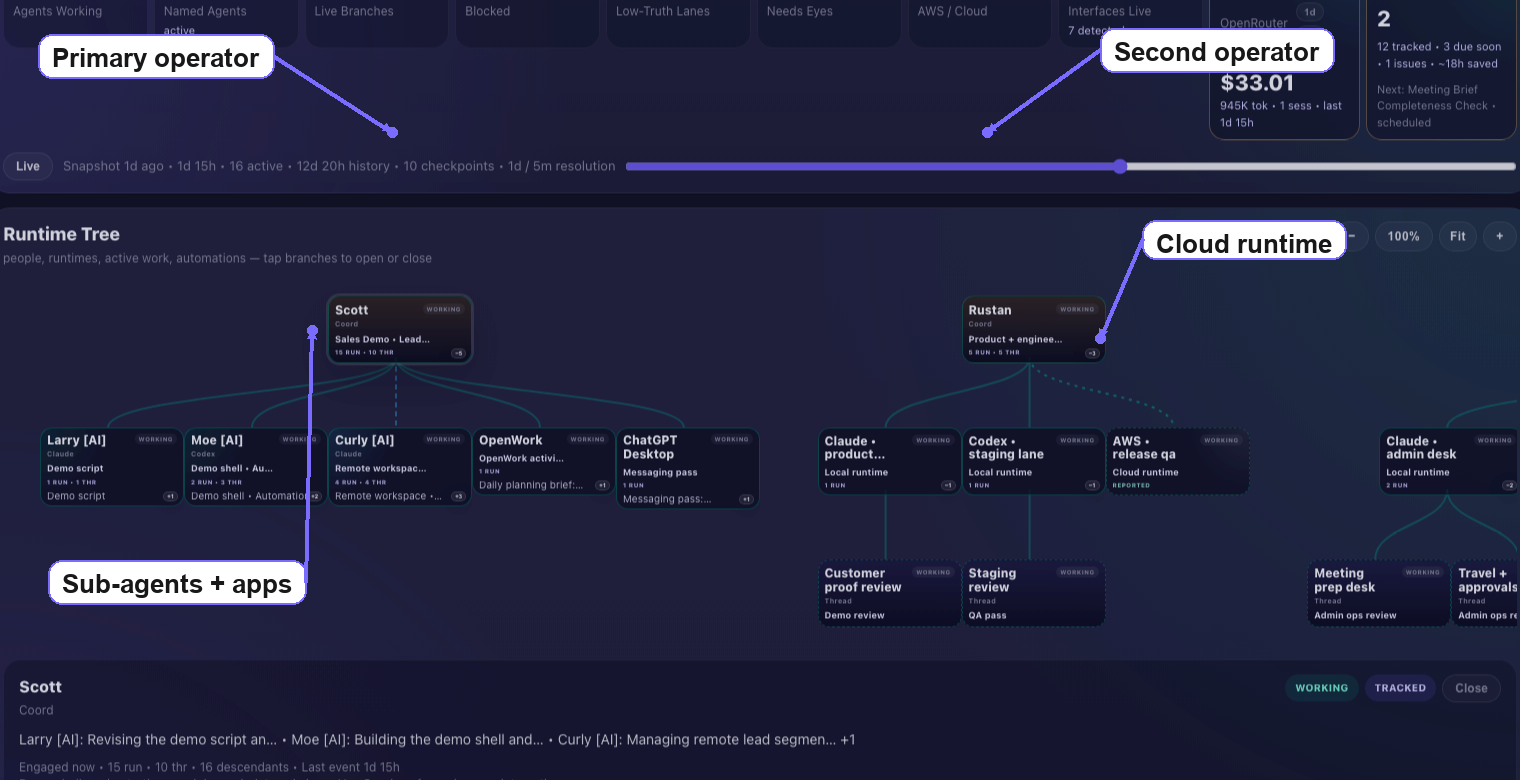Open the Interfaces Live summary card
The width and height of the screenshot is (1520, 780).
[x=1131, y=22]
